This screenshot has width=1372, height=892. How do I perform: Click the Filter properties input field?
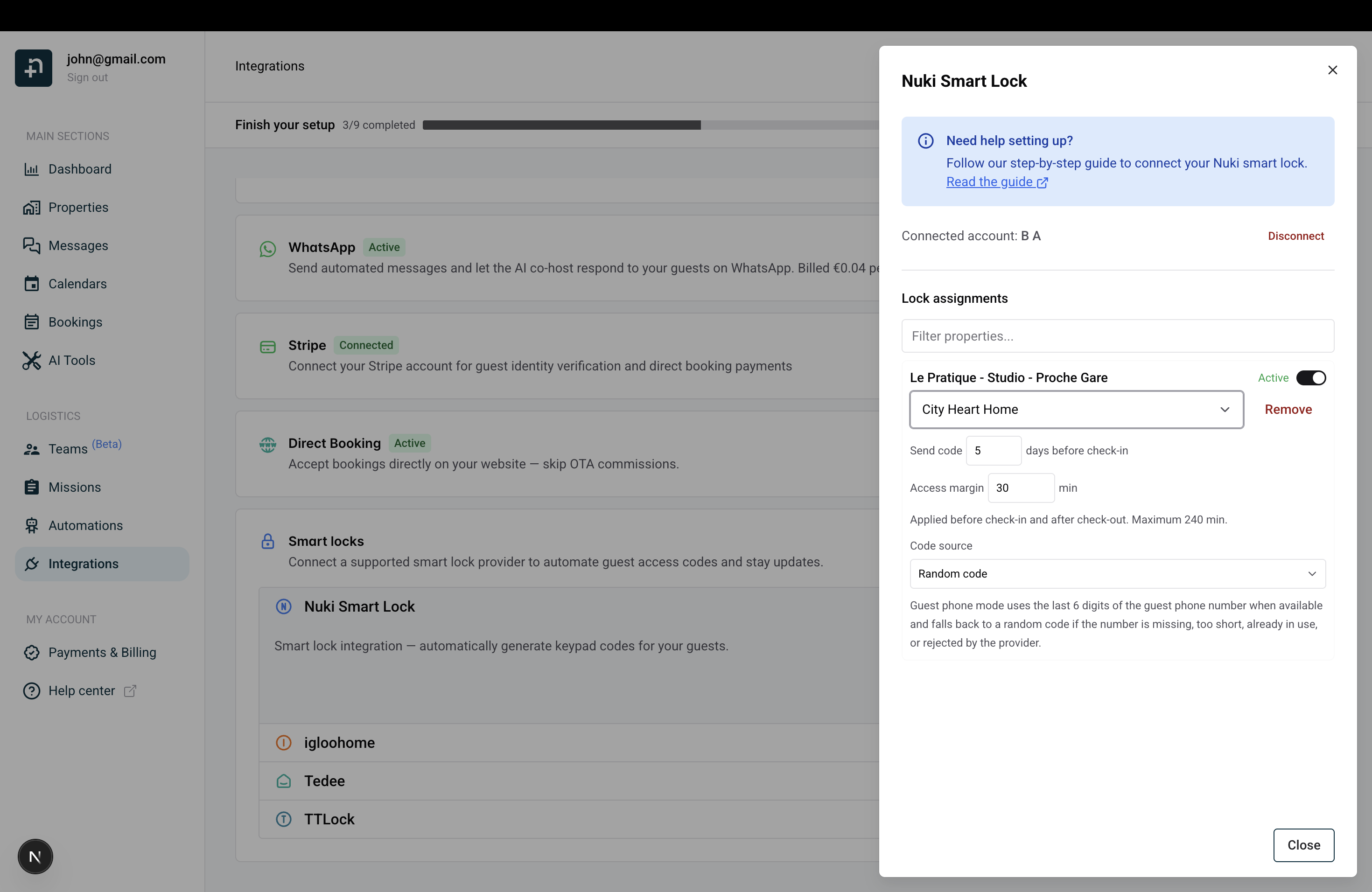pos(1117,336)
